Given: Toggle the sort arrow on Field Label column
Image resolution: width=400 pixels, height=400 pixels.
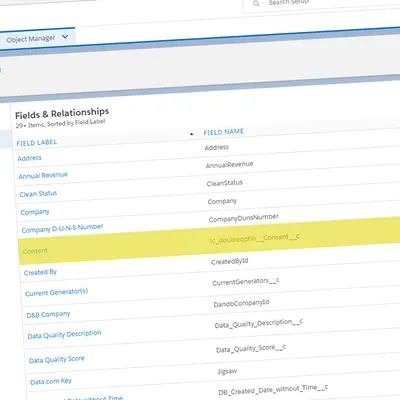Looking at the screenshot, I should tap(191, 134).
